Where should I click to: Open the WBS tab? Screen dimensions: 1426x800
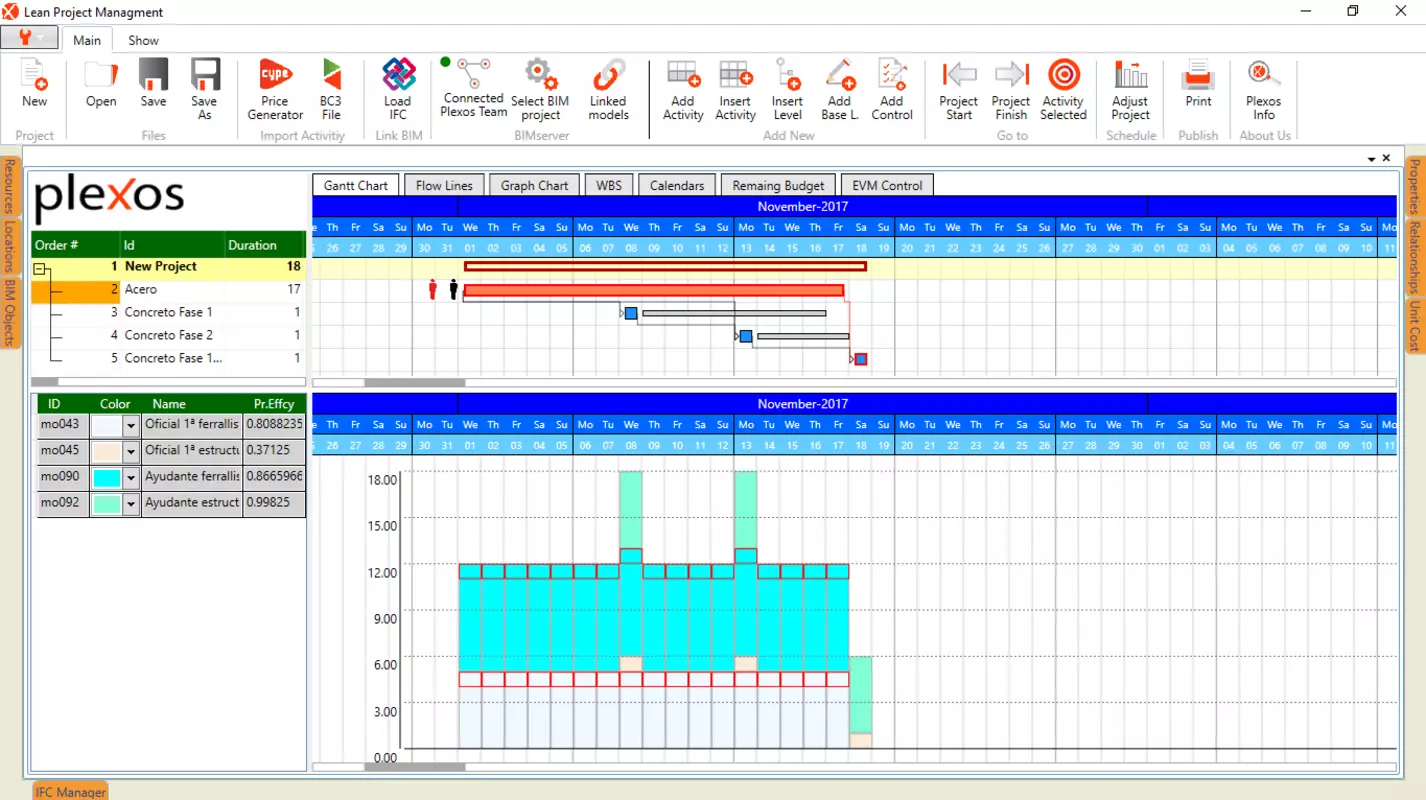point(609,185)
